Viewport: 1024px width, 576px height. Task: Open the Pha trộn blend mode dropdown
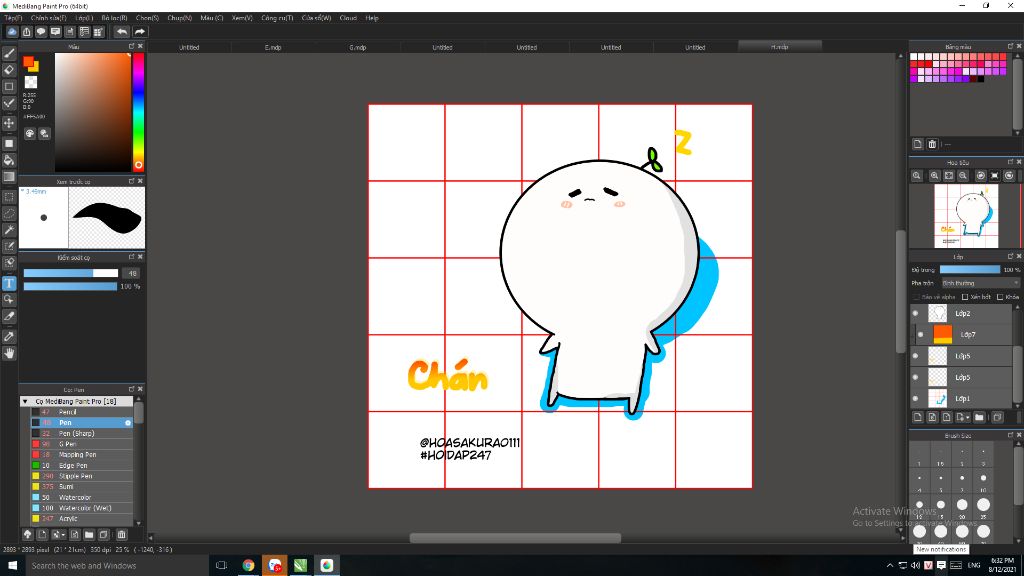(979, 283)
